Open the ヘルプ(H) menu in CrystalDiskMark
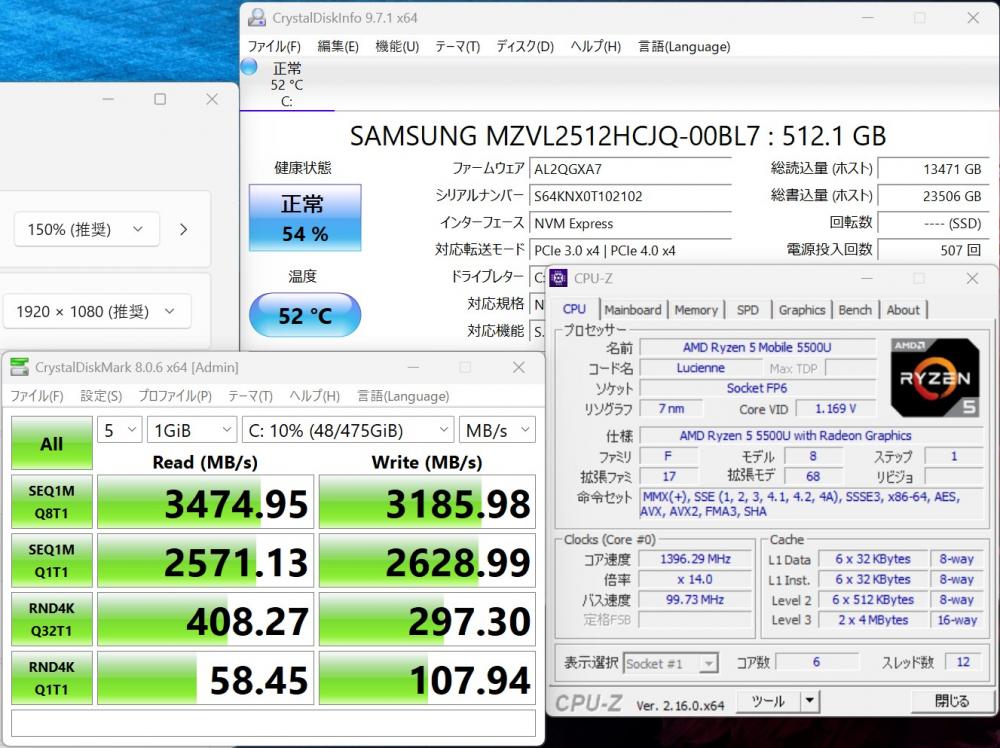 (x=314, y=396)
